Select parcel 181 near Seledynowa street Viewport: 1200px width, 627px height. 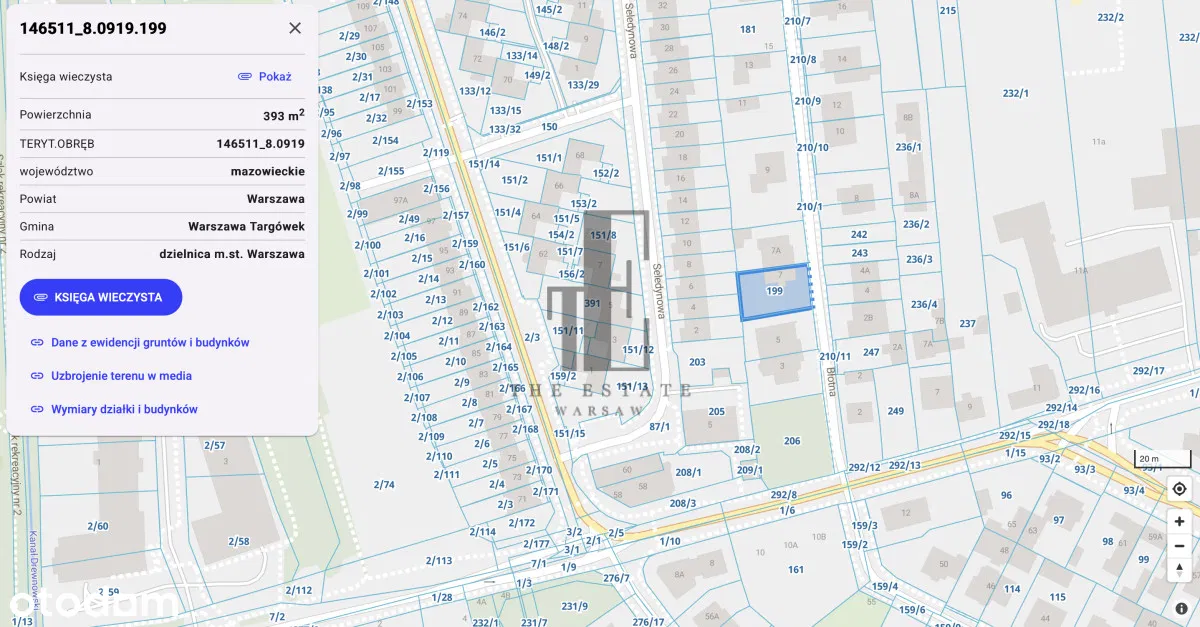point(748,30)
